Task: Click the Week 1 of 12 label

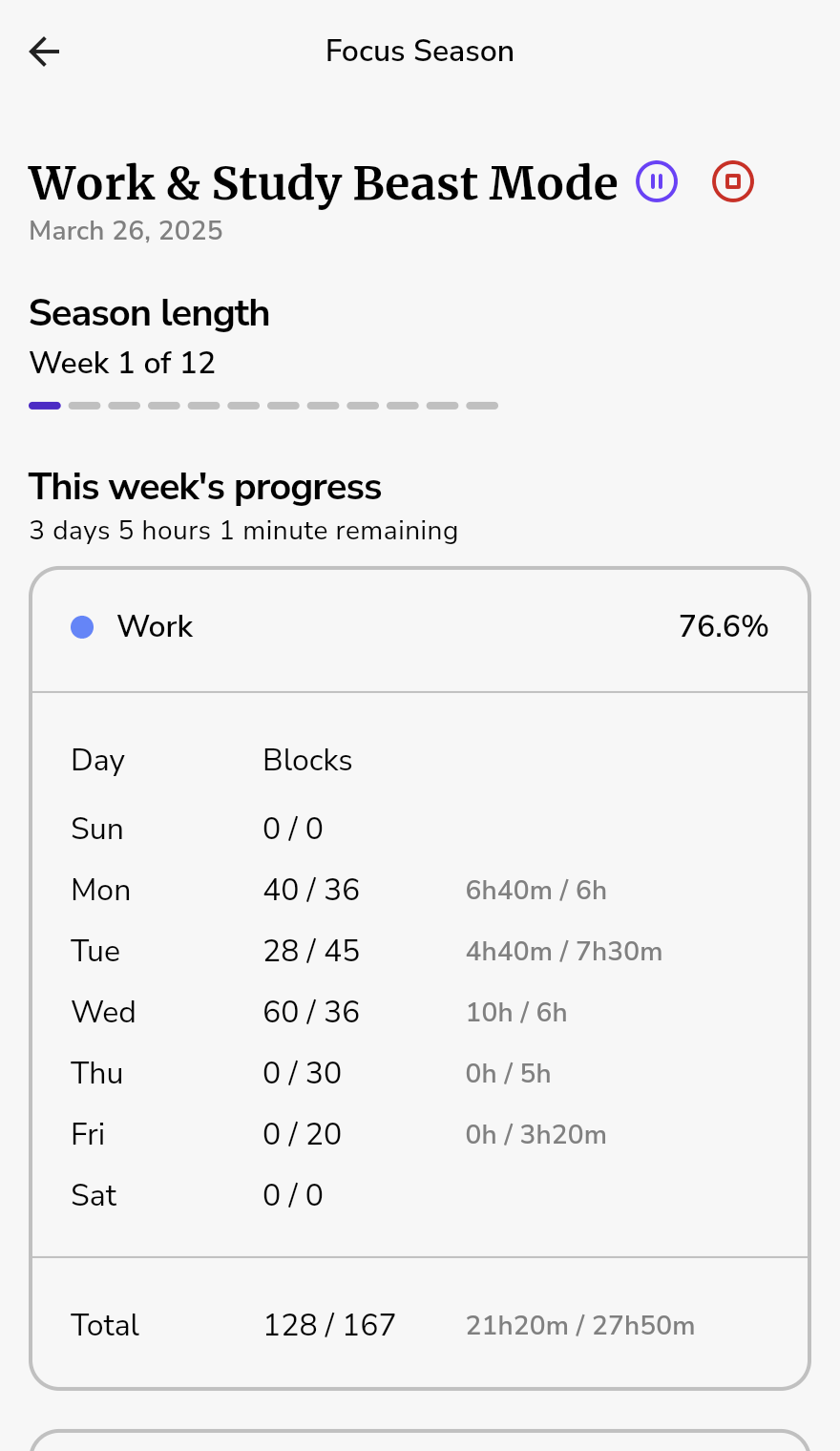Action: [122, 363]
